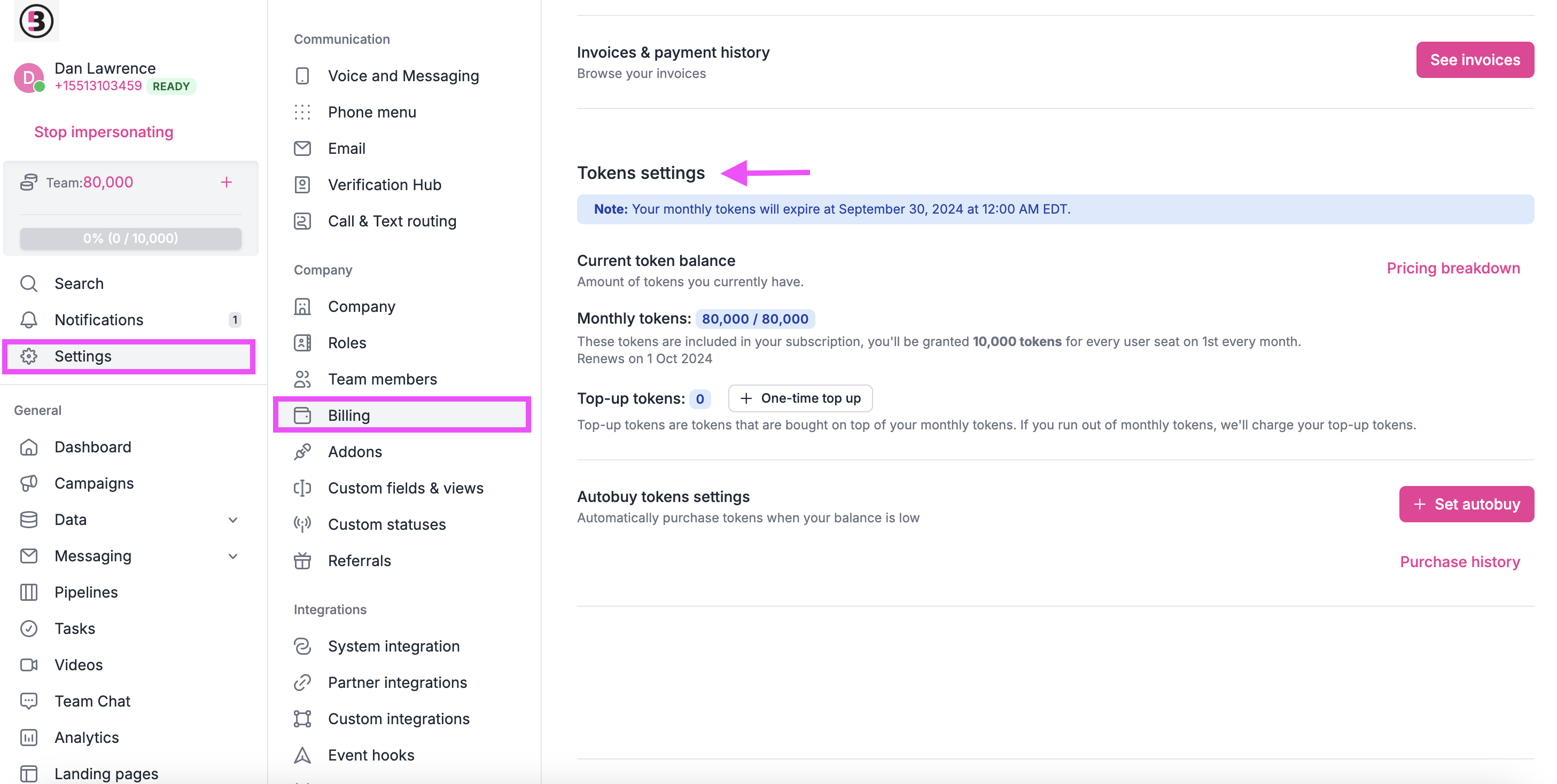Click the Pipelines columns icon
1557x784 pixels.
pyautogui.click(x=29, y=592)
